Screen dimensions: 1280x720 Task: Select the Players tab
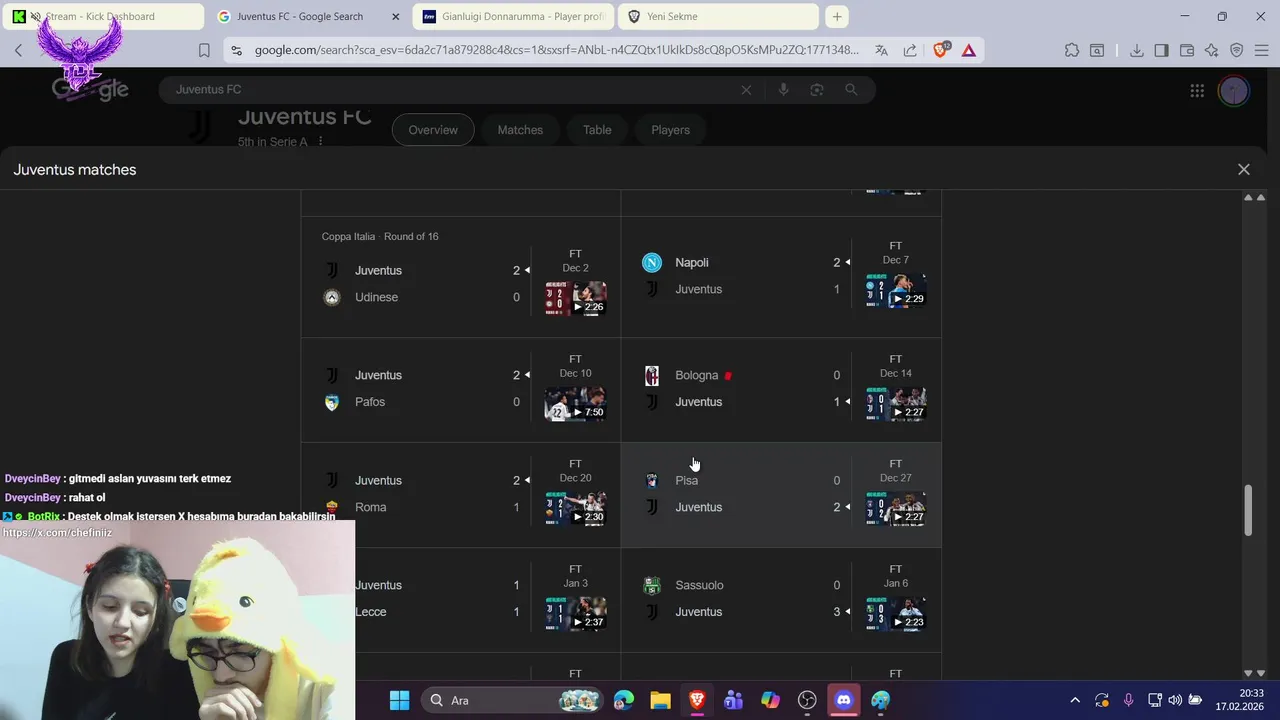coord(670,130)
